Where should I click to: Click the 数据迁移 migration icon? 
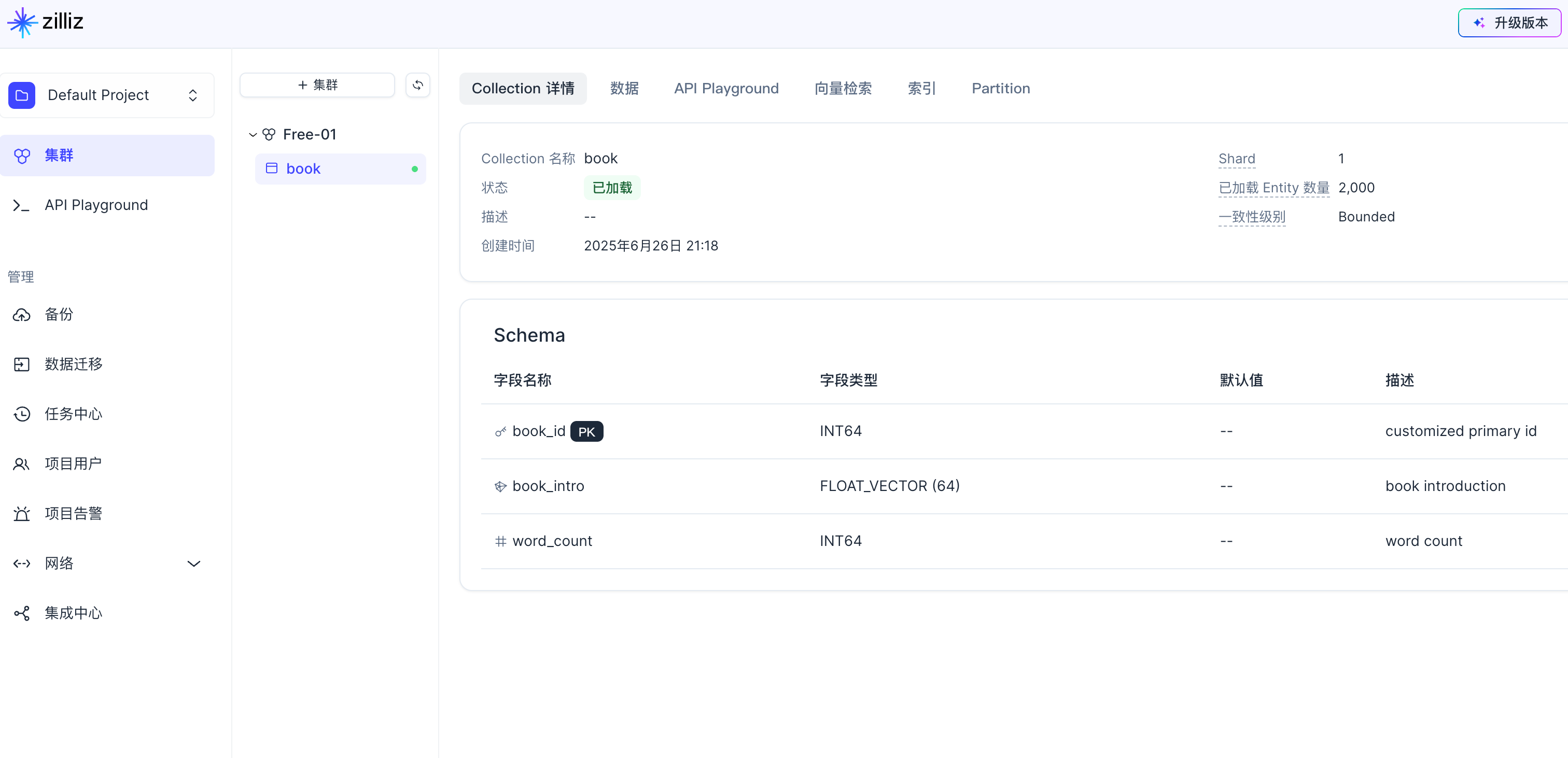(x=22, y=364)
